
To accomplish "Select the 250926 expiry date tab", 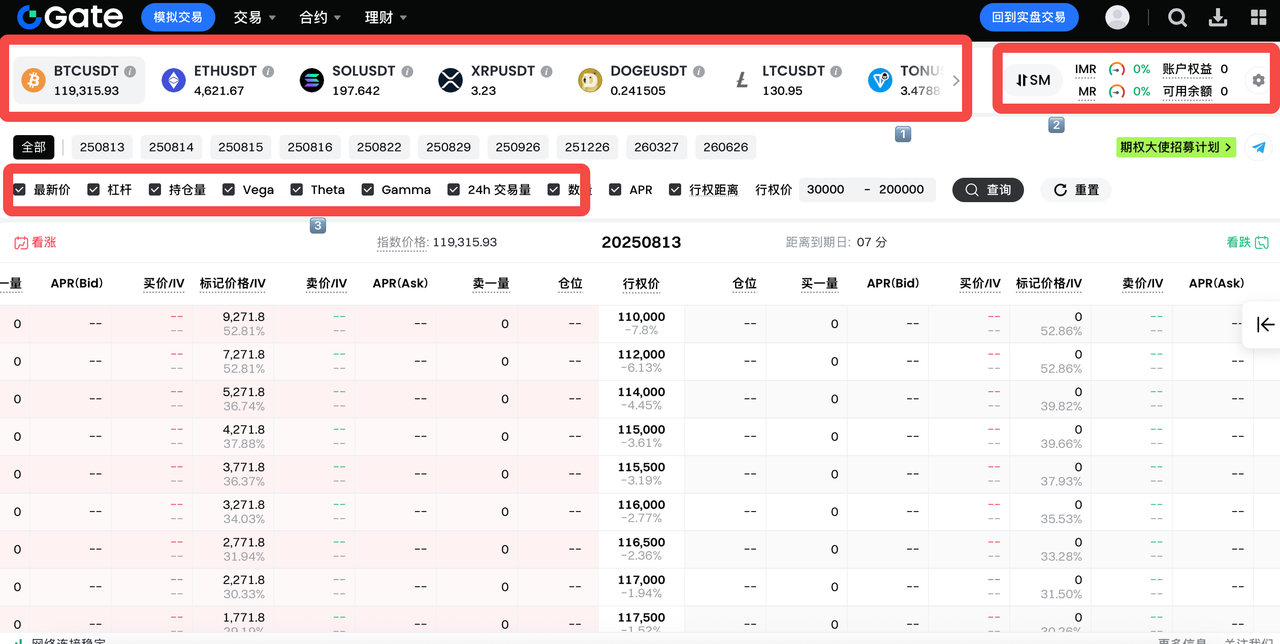I will pyautogui.click(x=517, y=147).
